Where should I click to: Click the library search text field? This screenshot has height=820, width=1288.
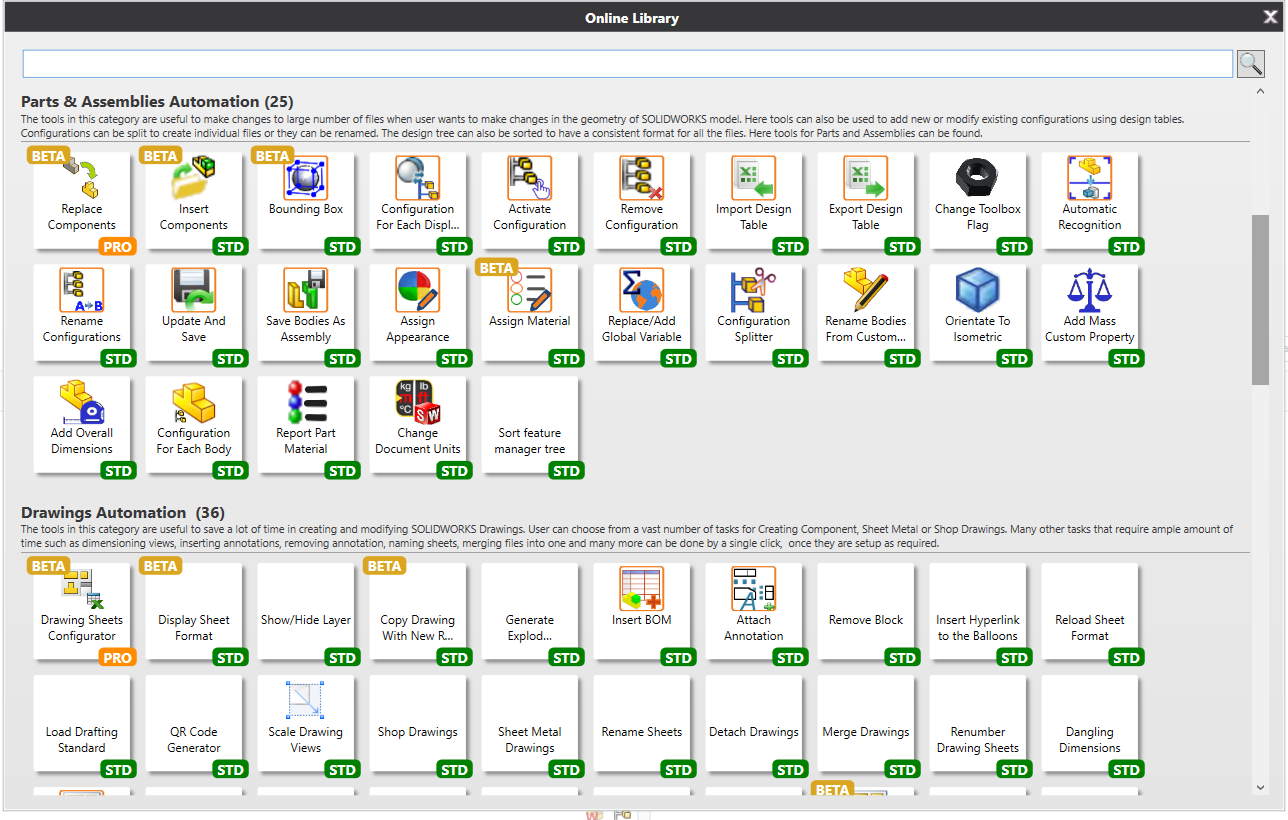[x=628, y=64]
